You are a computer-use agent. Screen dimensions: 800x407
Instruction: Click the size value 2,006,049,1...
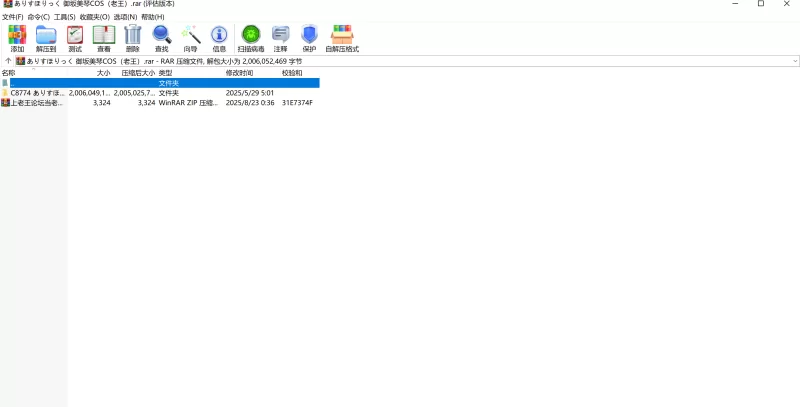click(x=90, y=93)
